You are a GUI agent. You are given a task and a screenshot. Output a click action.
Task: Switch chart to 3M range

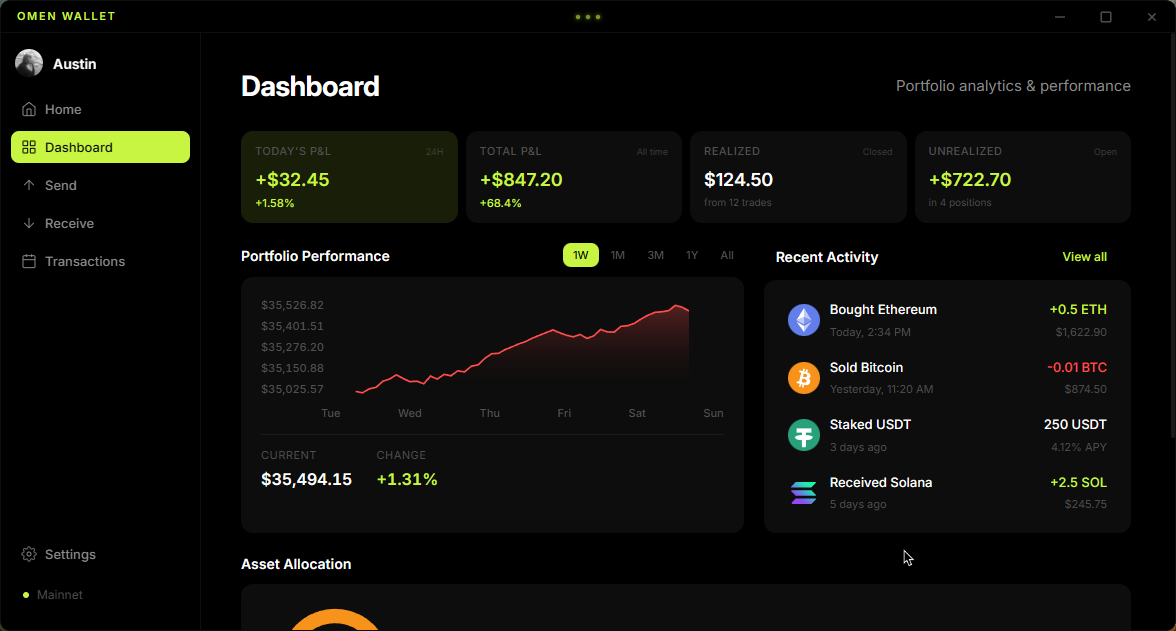655,255
